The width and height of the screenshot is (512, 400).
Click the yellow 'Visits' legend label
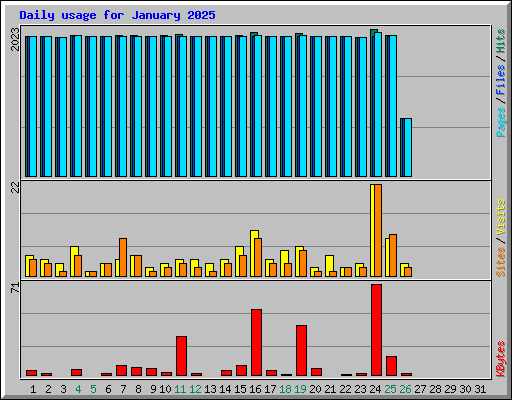(500, 217)
